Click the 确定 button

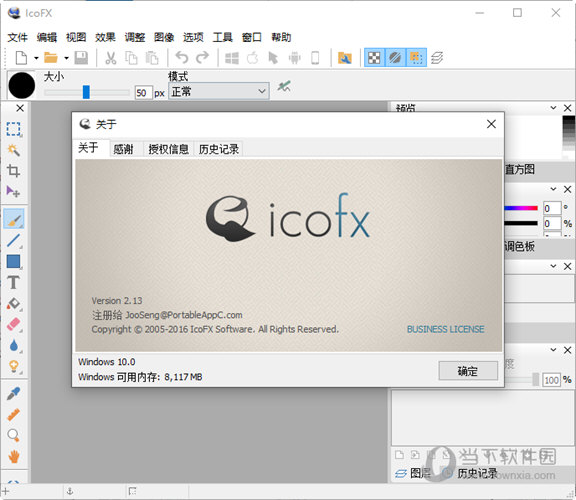[x=468, y=371]
